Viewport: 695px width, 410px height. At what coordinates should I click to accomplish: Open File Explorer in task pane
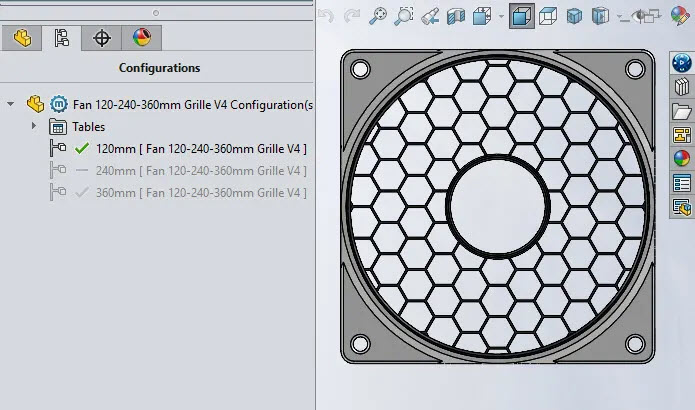pyautogui.click(x=682, y=111)
